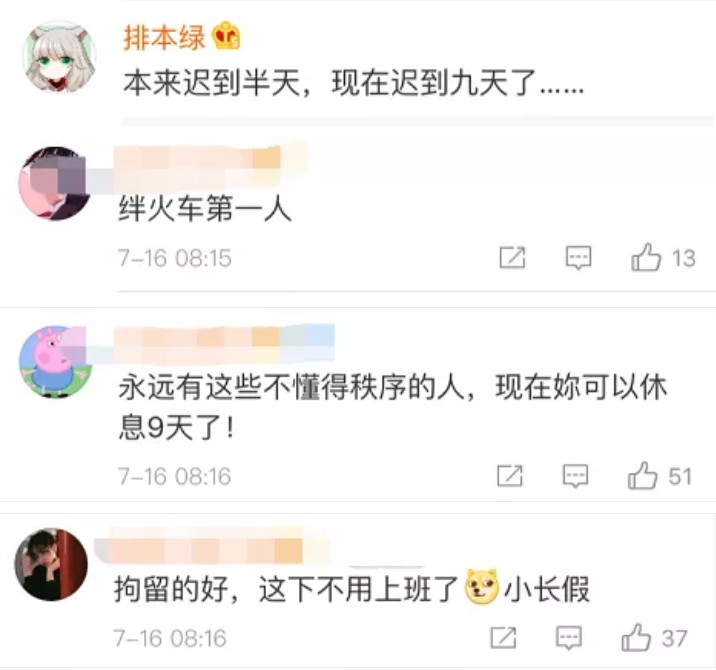This screenshot has height=670, width=716.
Task: Share the 绊火车第一人 comment
Action: click(512, 258)
